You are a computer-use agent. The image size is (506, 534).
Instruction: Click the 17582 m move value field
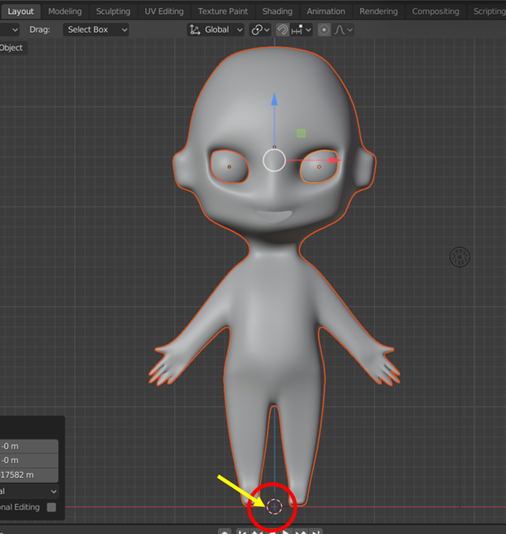(29, 475)
